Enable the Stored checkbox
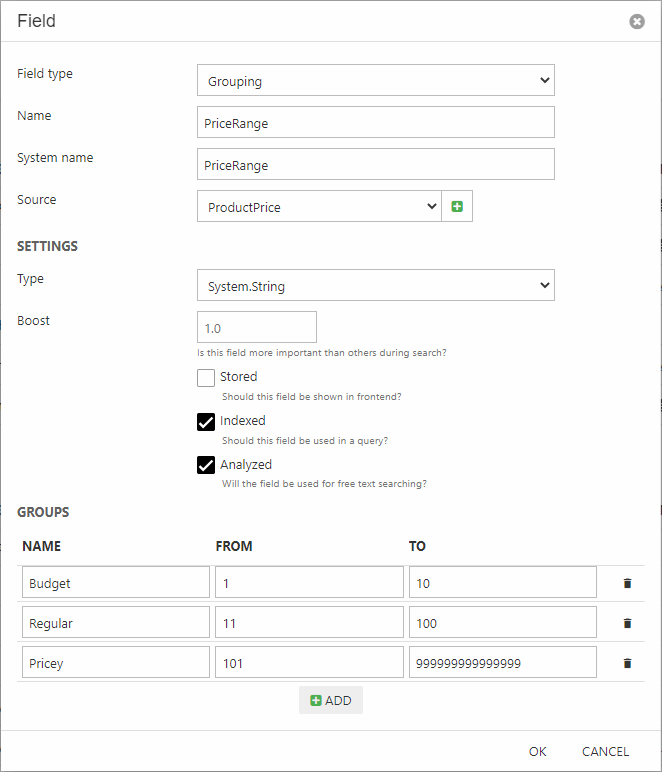The width and height of the screenshot is (662, 772). click(206, 377)
